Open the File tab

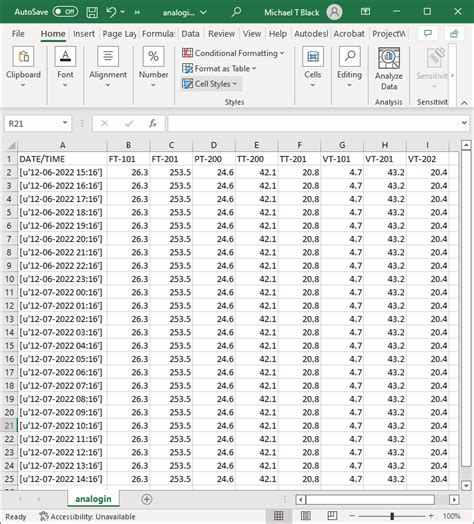click(x=18, y=34)
